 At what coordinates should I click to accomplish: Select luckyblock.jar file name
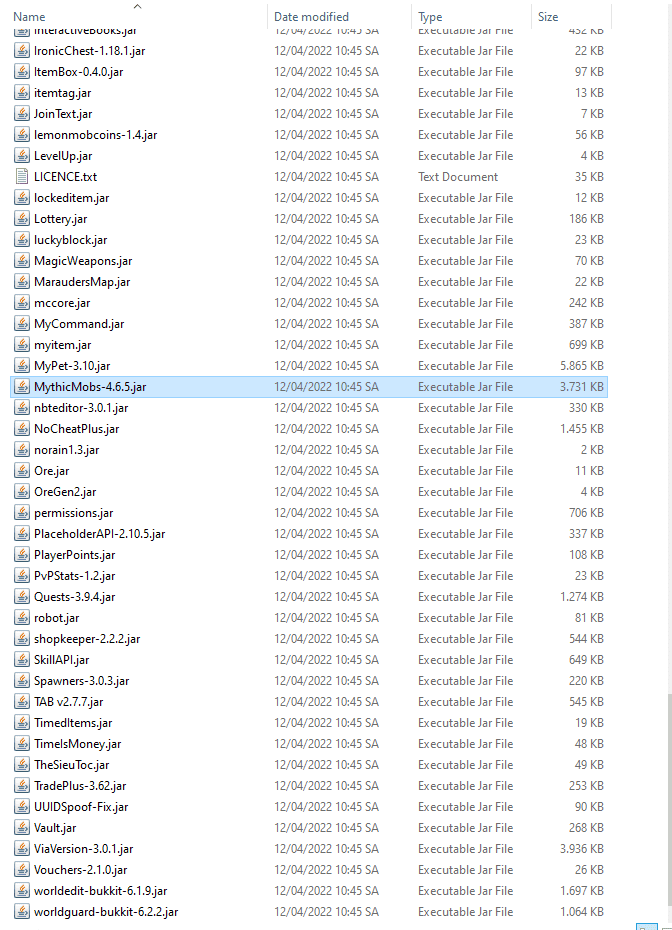point(71,240)
